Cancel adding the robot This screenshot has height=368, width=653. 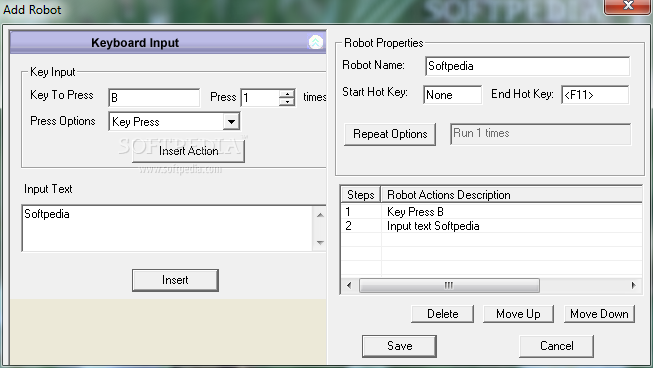[556, 346]
